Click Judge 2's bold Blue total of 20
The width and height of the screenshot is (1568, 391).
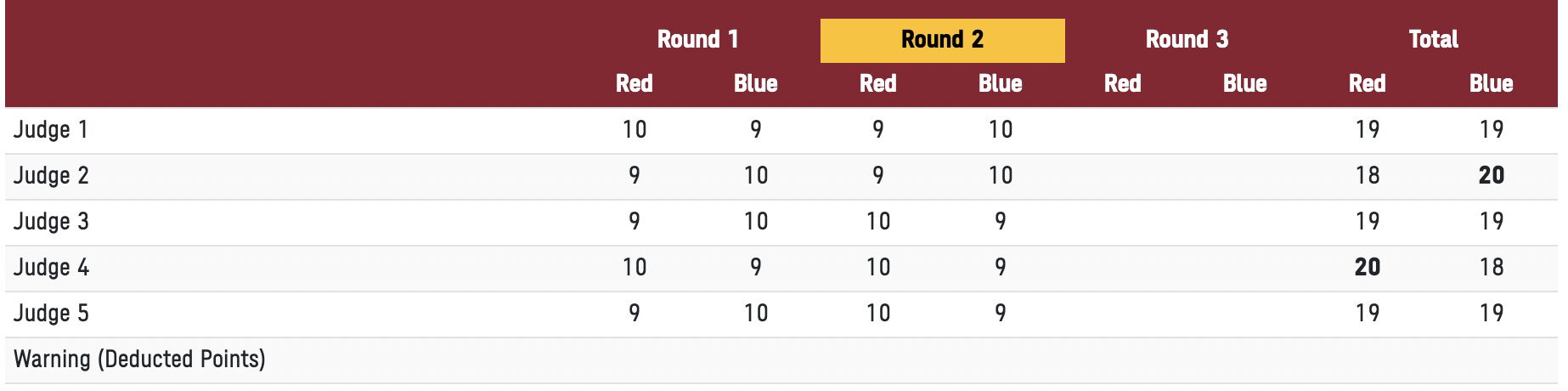(x=1491, y=176)
